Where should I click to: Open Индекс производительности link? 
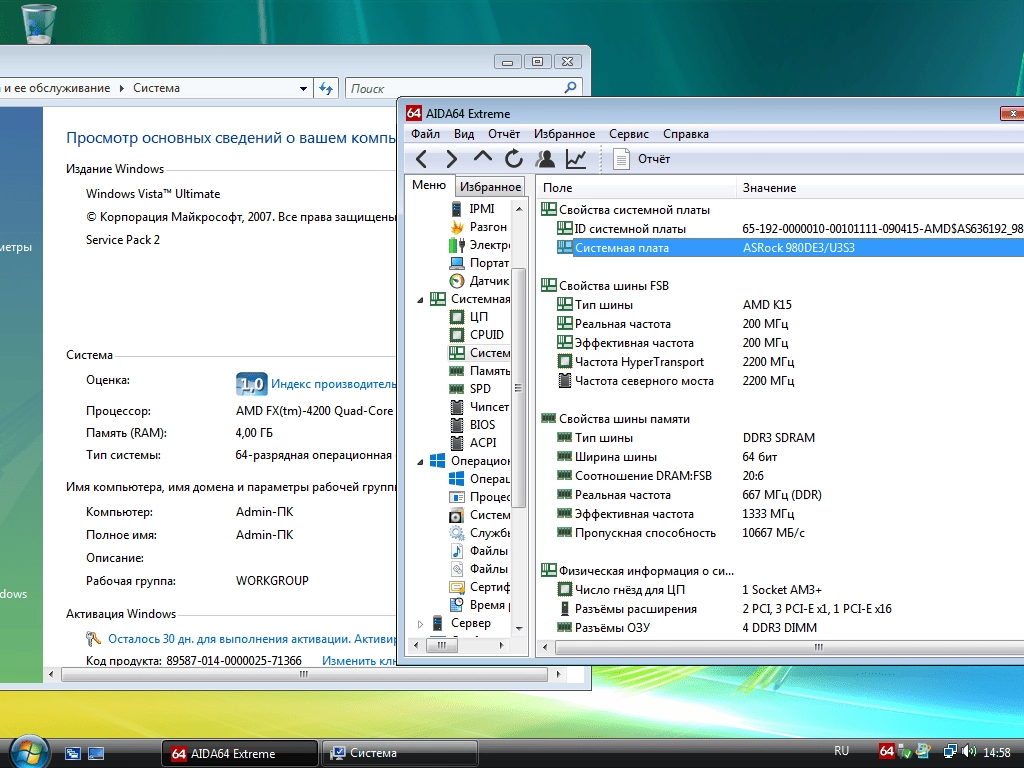333,384
